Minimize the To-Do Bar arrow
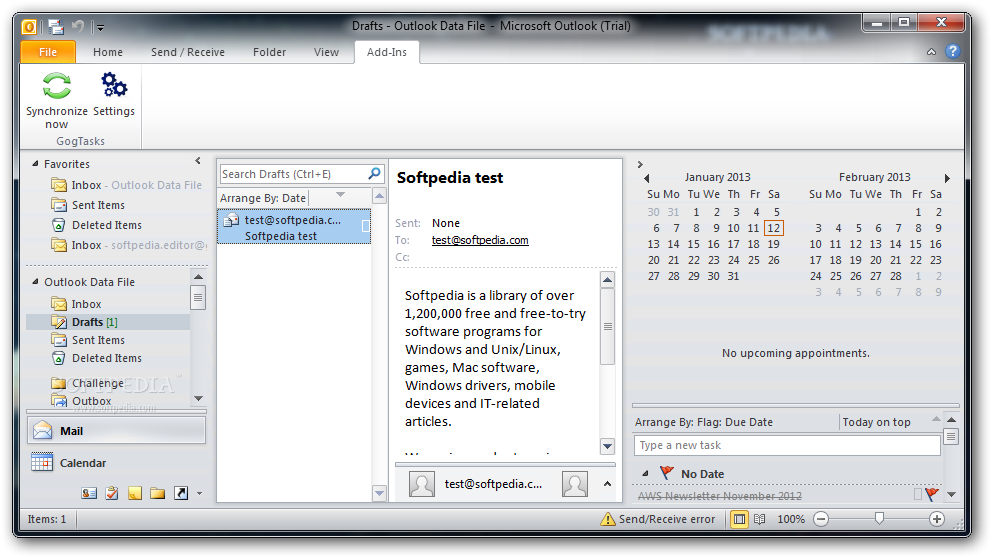992x558 pixels. (640, 164)
